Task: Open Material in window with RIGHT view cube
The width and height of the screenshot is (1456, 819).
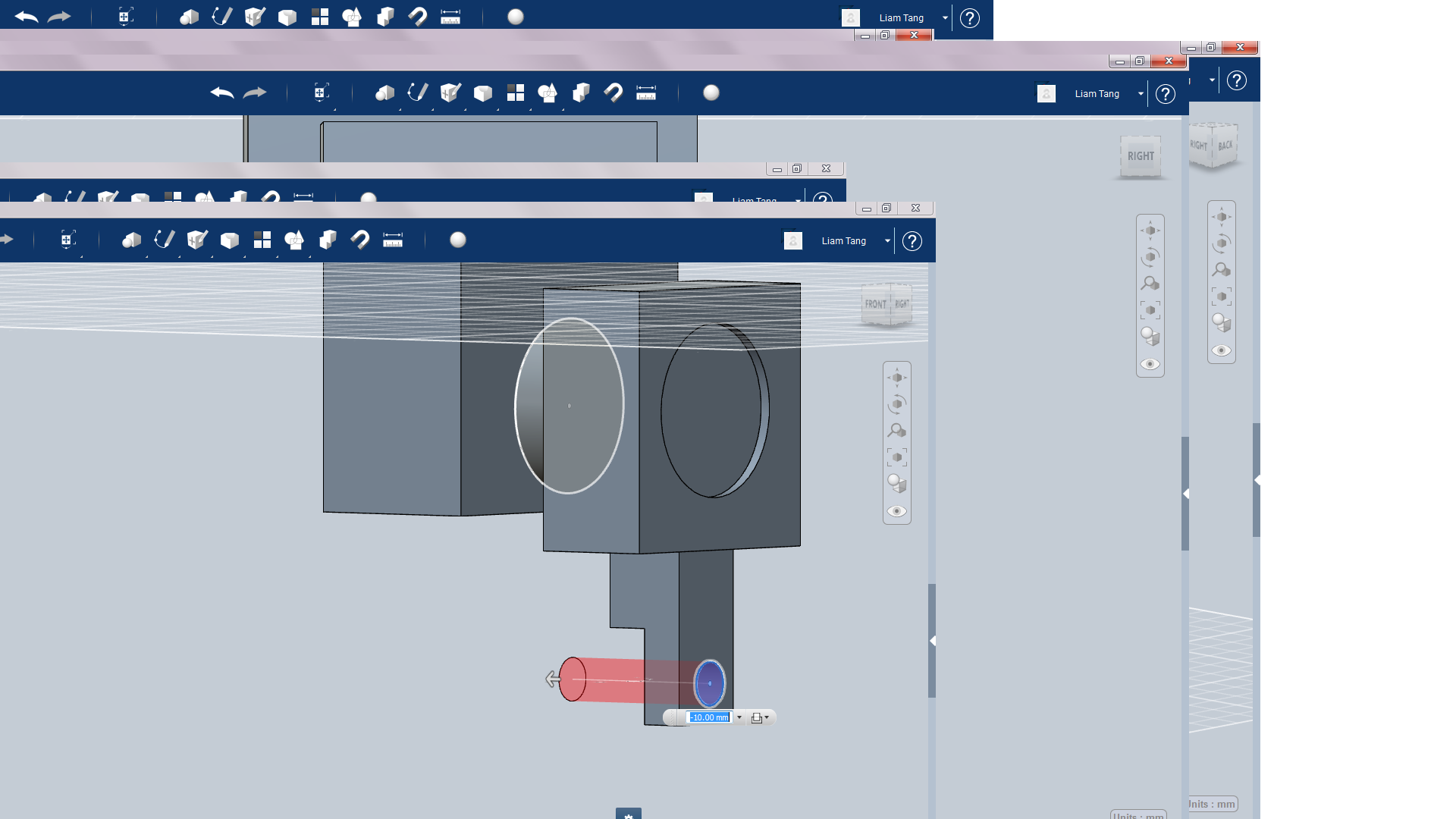Action: coord(711,93)
